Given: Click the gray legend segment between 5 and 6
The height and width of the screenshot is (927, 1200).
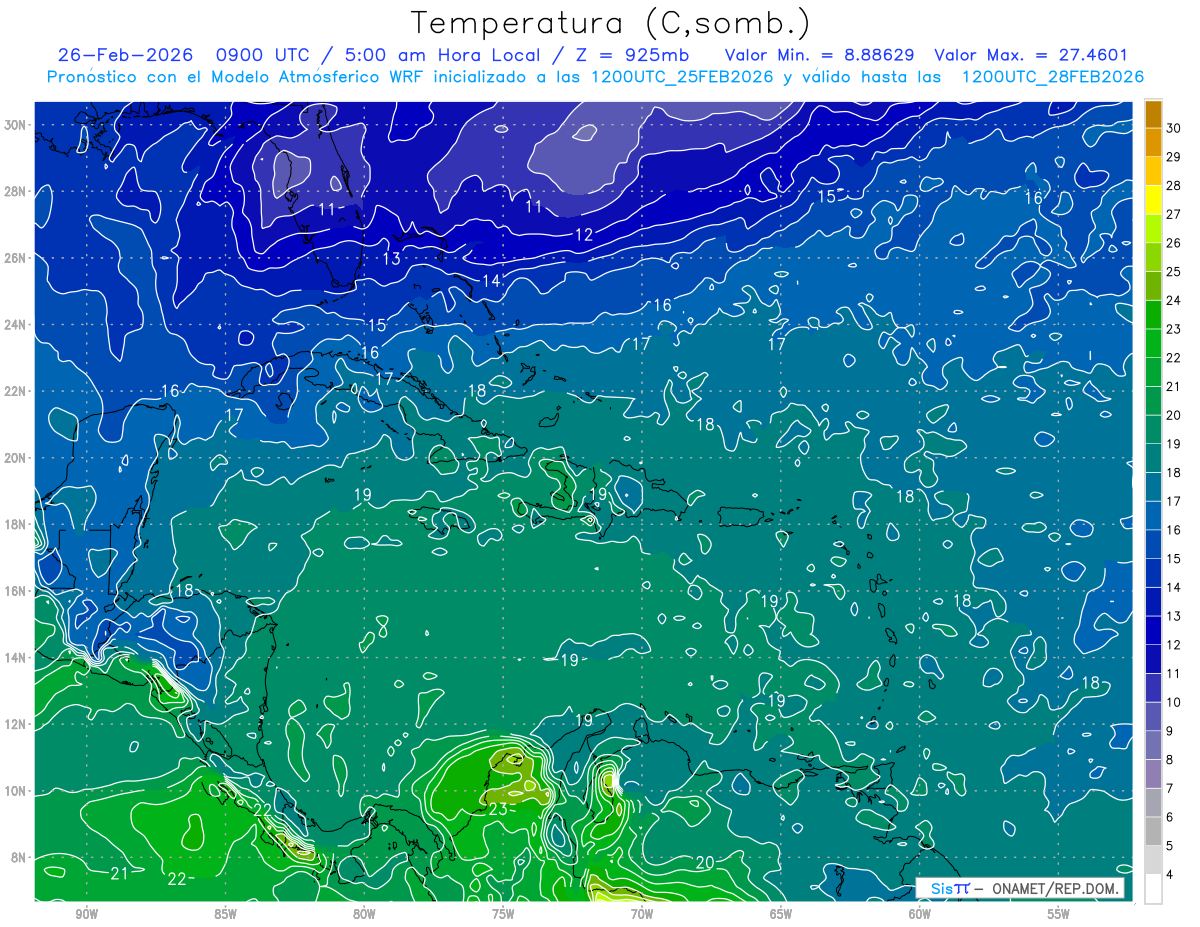Looking at the screenshot, I should click(x=1154, y=831).
